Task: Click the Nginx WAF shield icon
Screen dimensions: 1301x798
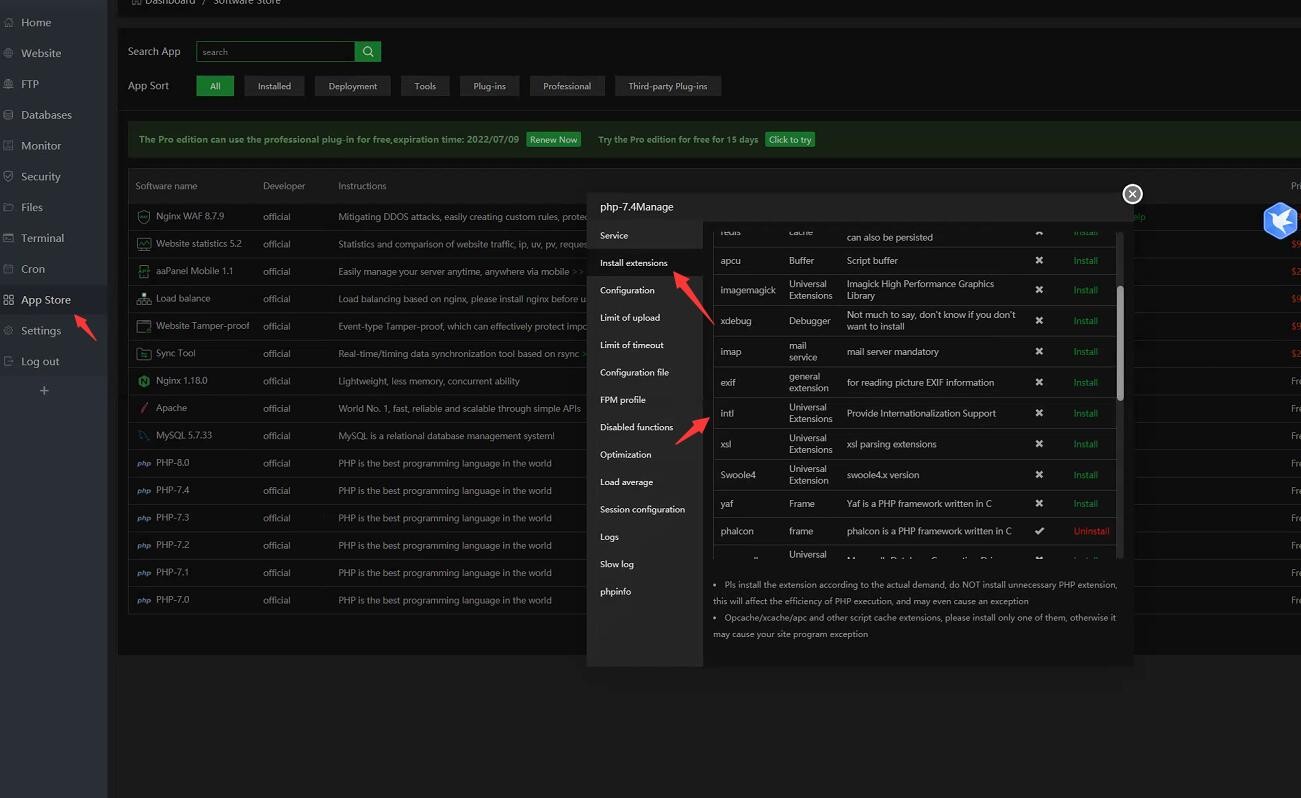Action: click(144, 216)
